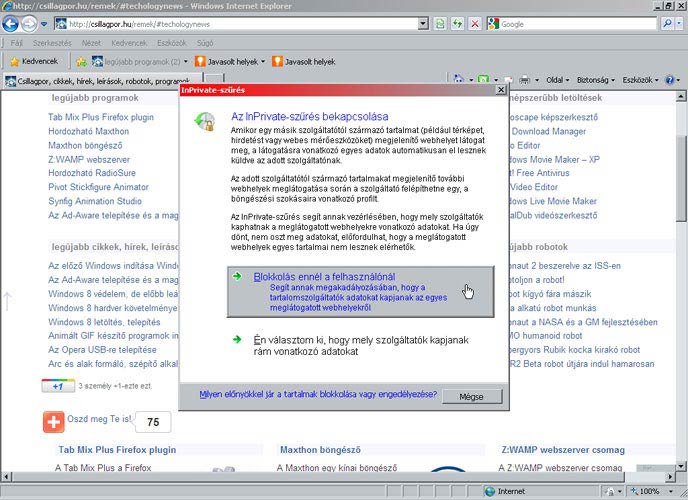Click the orange plus share icon
Screen dimensions: 688x500
tap(54, 422)
